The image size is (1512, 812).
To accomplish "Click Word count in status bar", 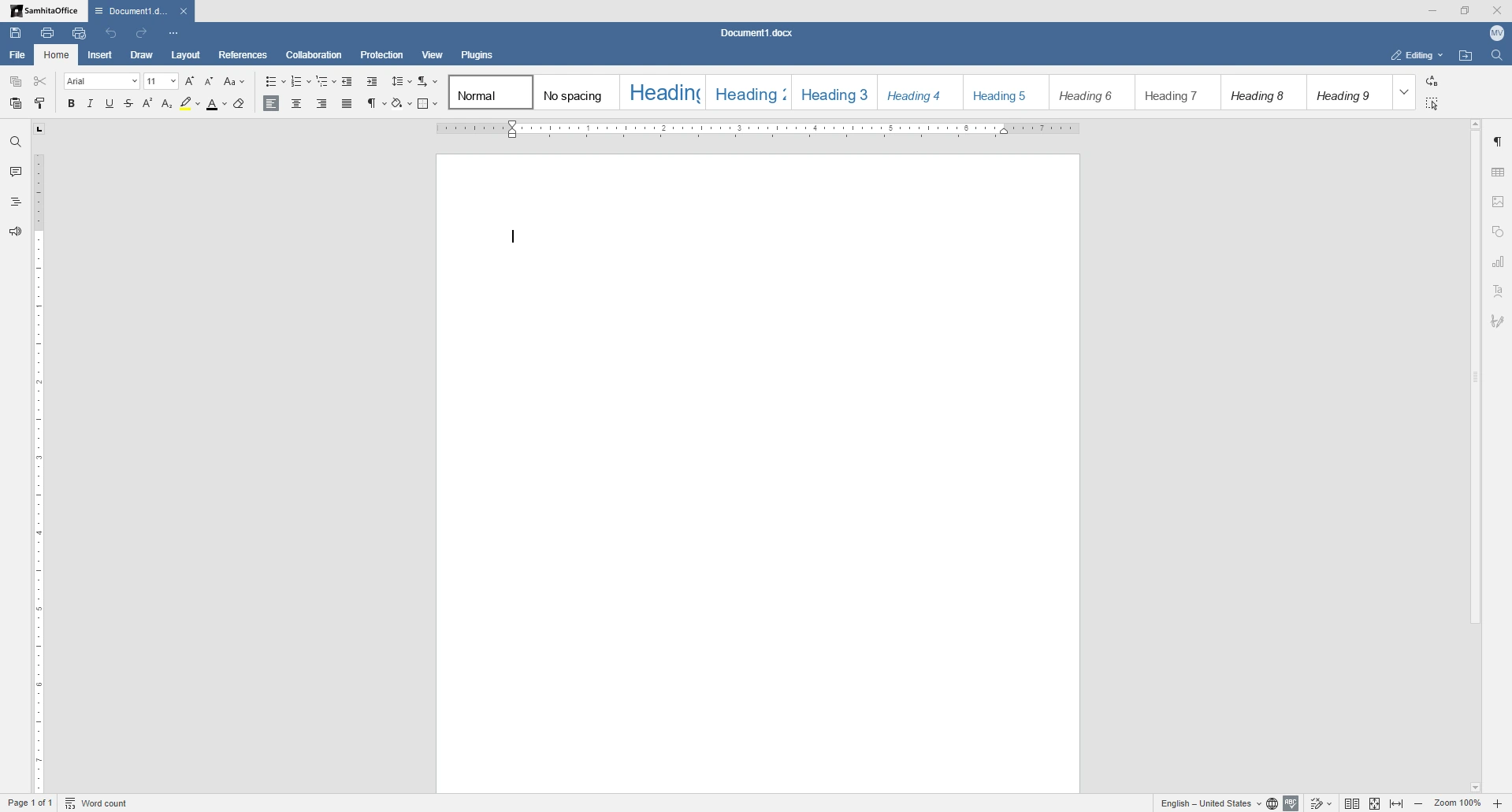I will 97,803.
